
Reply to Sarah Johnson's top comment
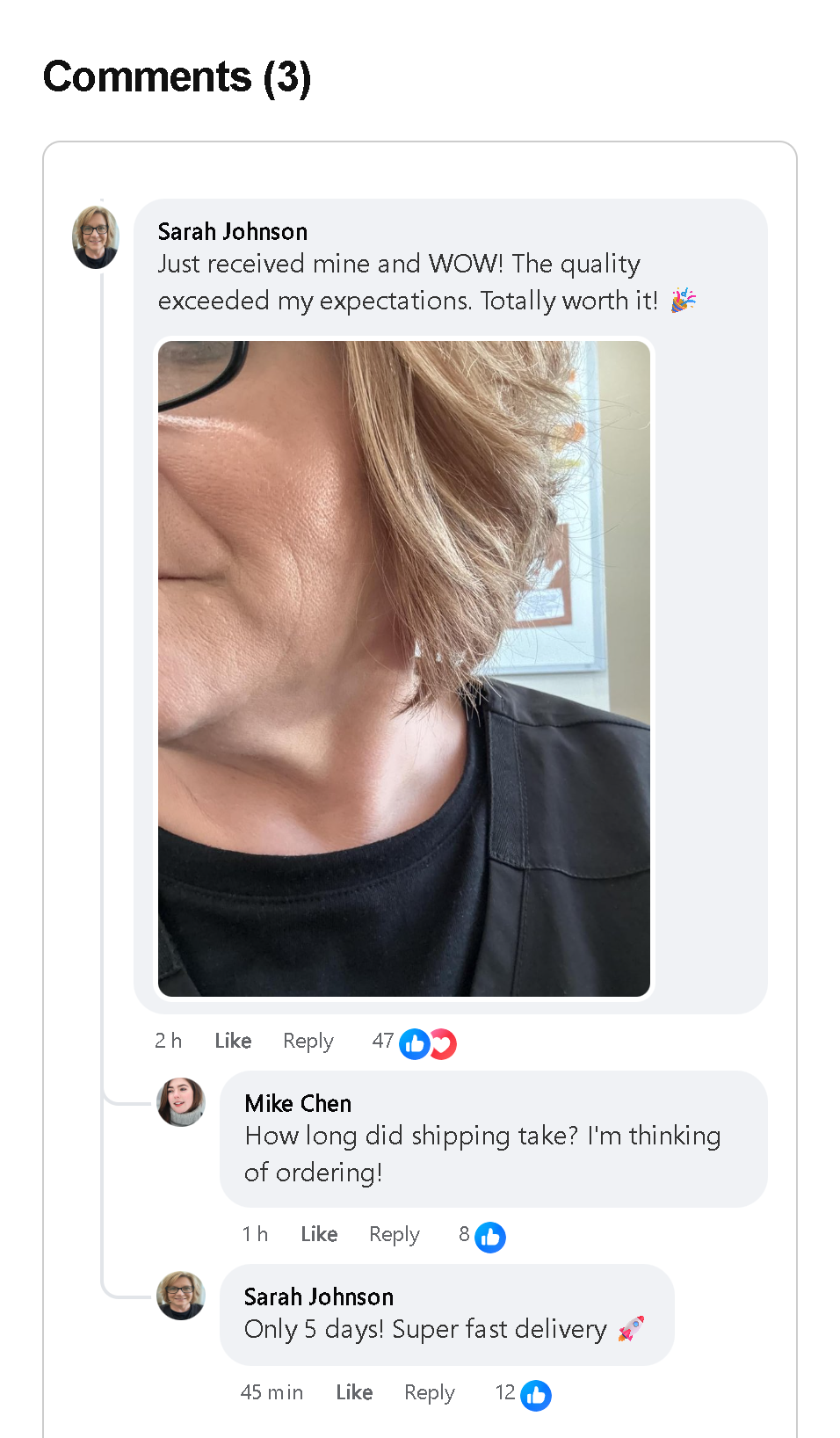[x=308, y=1041]
